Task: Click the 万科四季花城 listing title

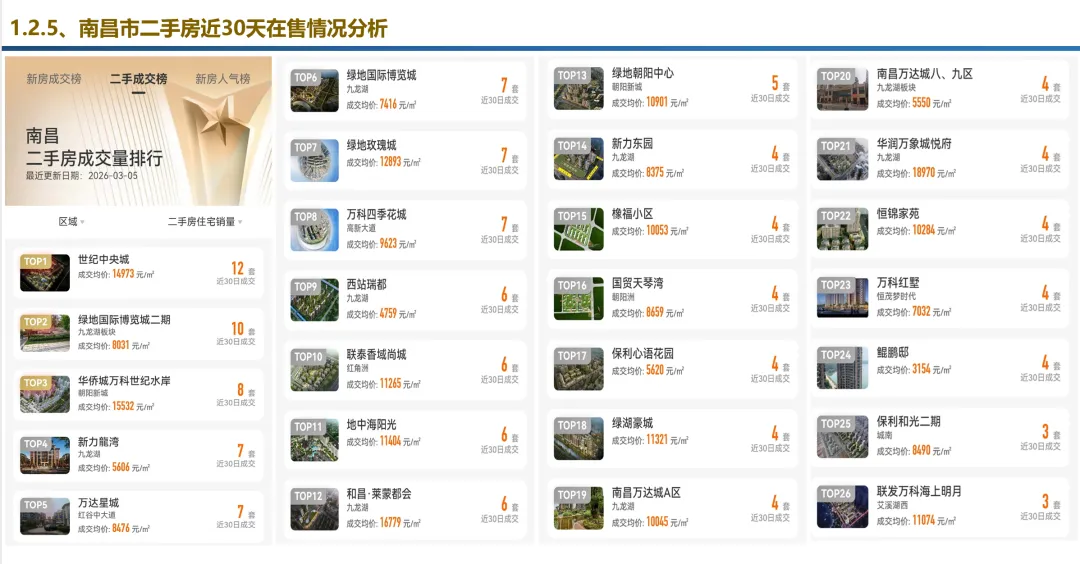Action: pos(376,215)
